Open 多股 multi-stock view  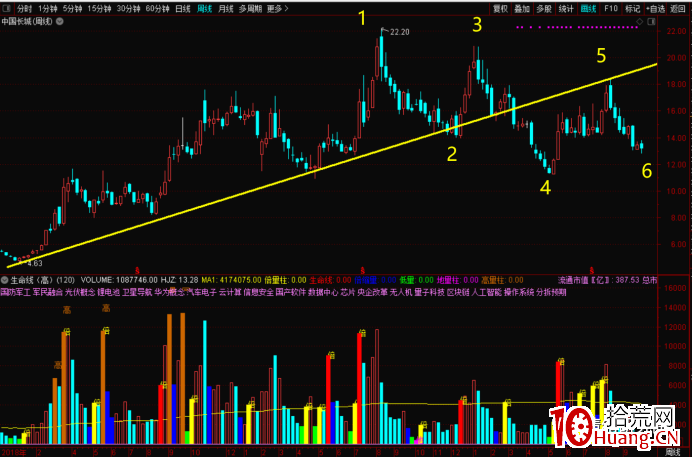[544, 8]
